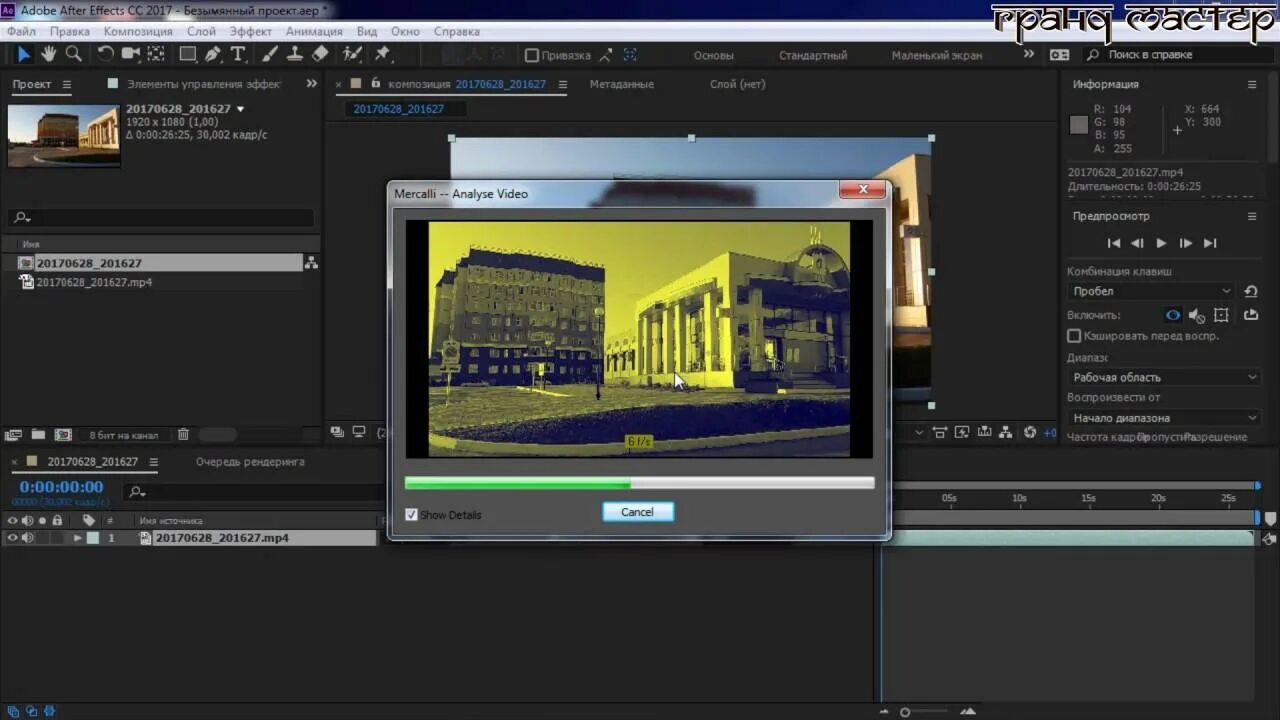Click the 8 бит на канал depth button
The height and width of the screenshot is (720, 1280).
click(x=124, y=435)
